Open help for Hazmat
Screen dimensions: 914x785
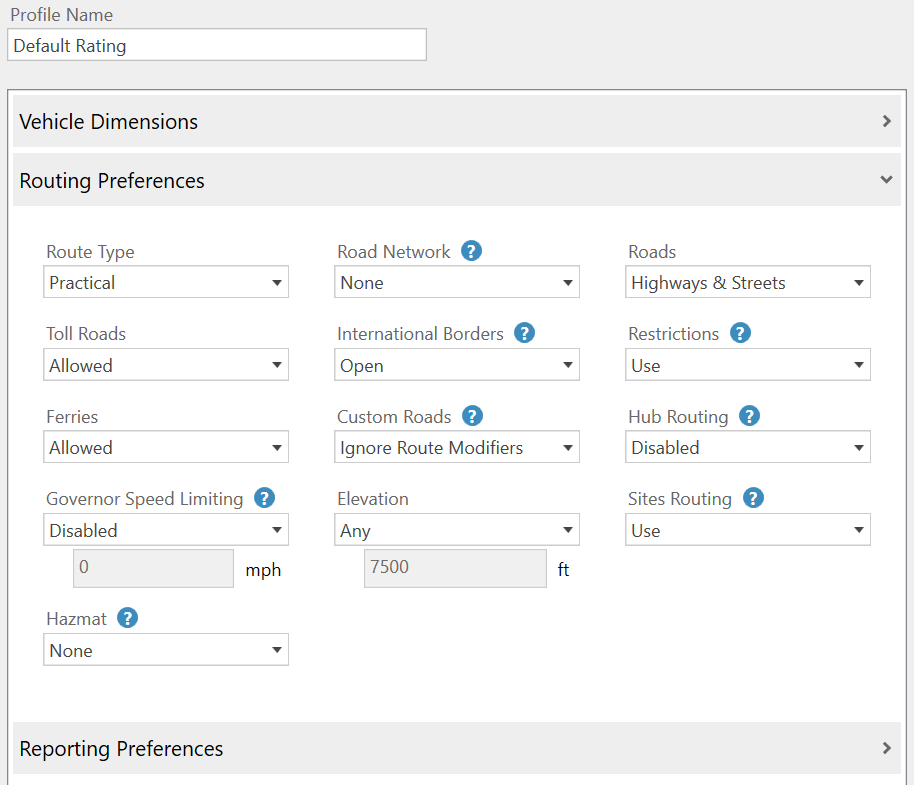(x=127, y=618)
